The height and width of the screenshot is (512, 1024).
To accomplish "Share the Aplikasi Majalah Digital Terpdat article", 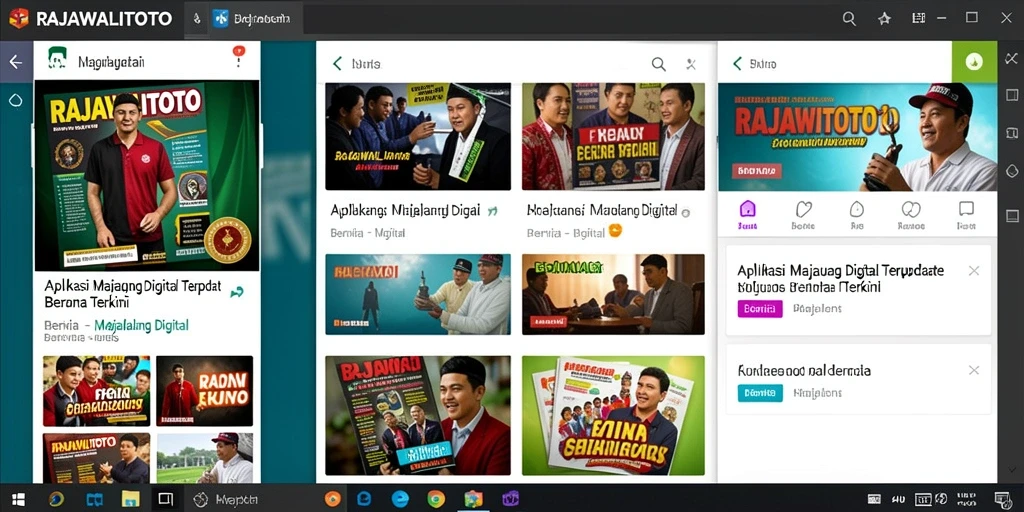I will (236, 293).
